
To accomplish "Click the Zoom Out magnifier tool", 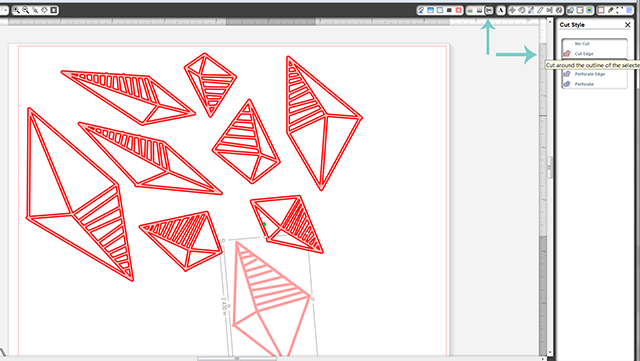I will [25, 10].
